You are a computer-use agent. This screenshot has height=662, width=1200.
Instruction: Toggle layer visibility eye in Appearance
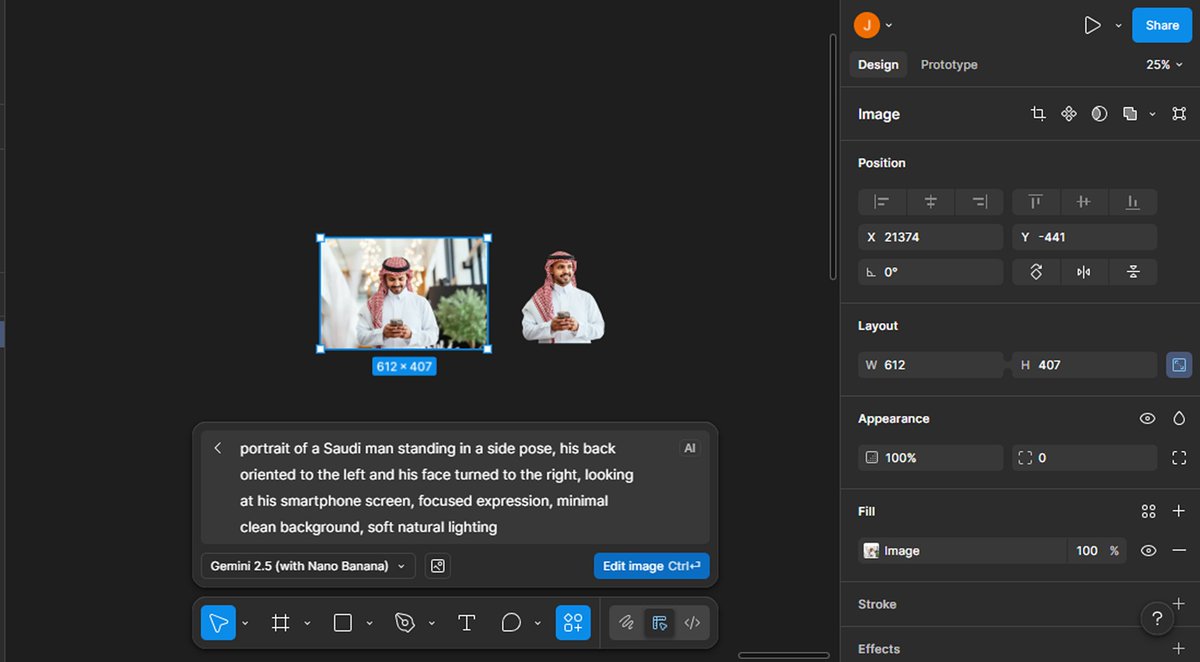[x=1148, y=419]
